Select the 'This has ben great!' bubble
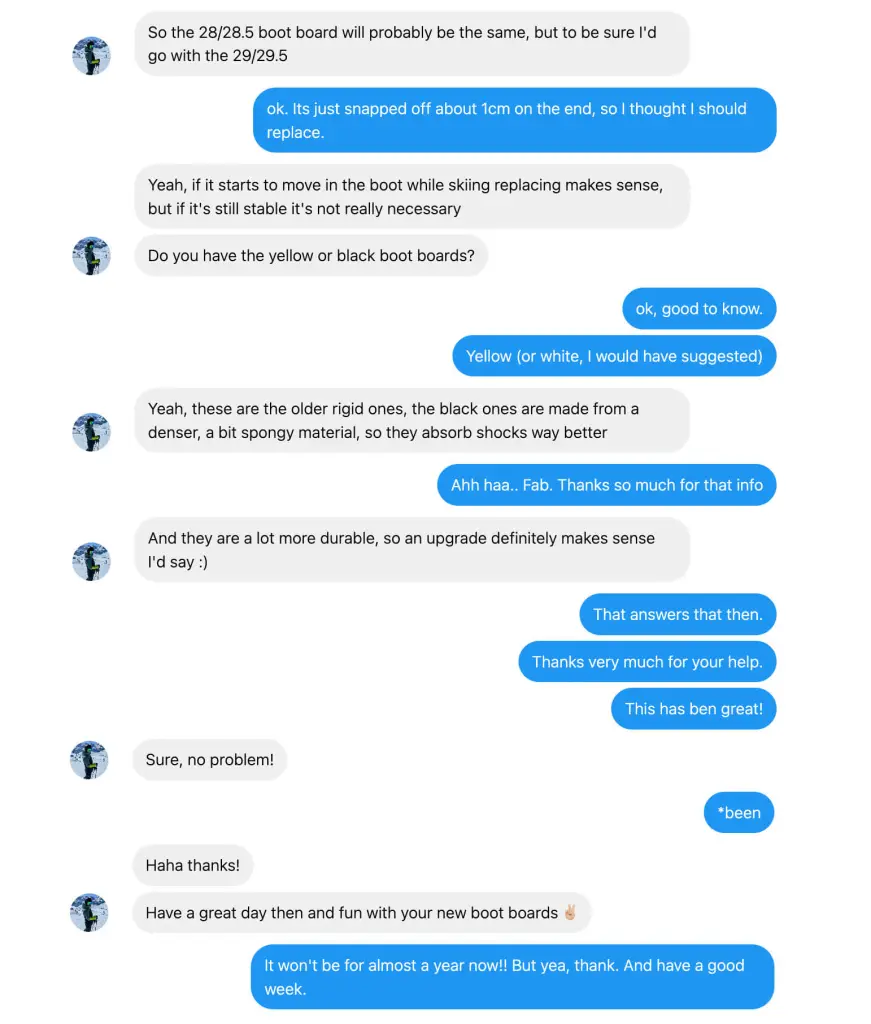 coord(693,709)
